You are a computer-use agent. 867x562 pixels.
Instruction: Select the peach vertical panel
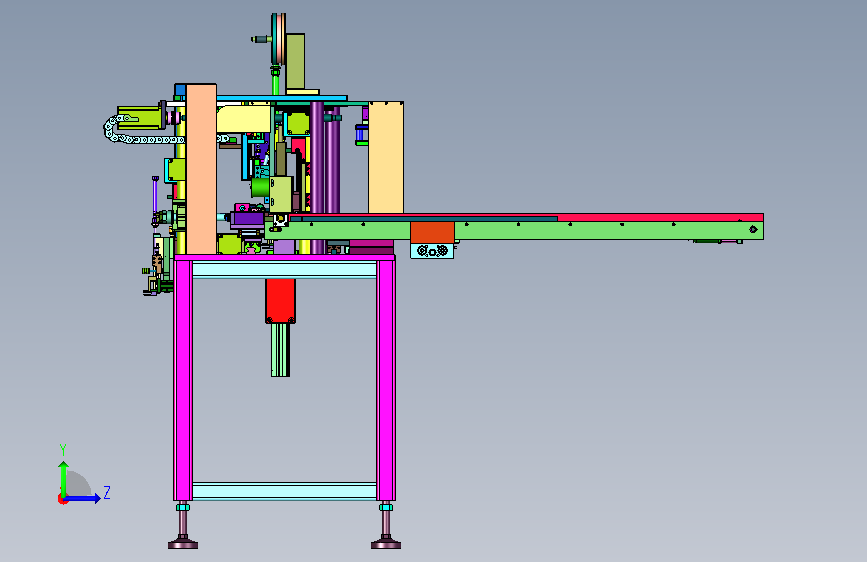[x=201, y=169]
